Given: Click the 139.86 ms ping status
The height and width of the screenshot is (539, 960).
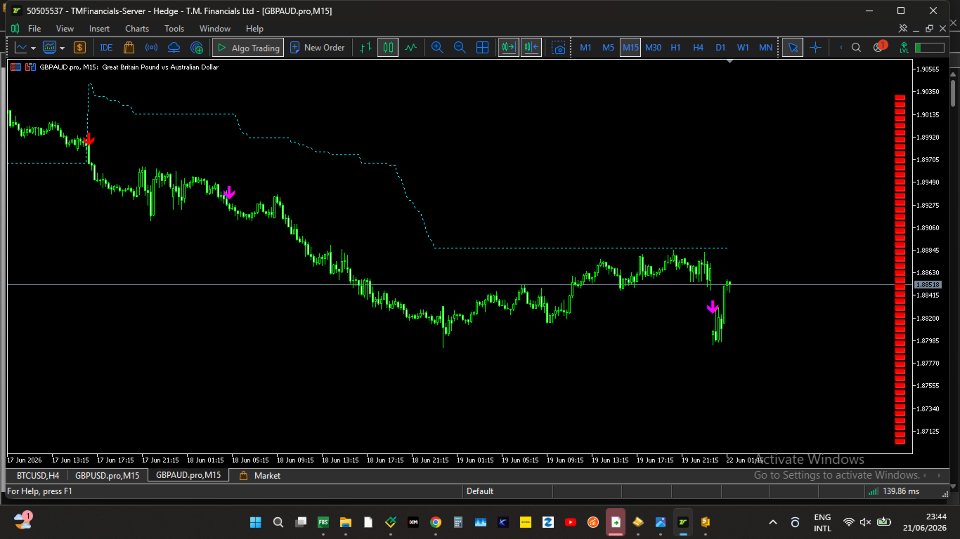Looking at the screenshot, I should pos(901,491).
